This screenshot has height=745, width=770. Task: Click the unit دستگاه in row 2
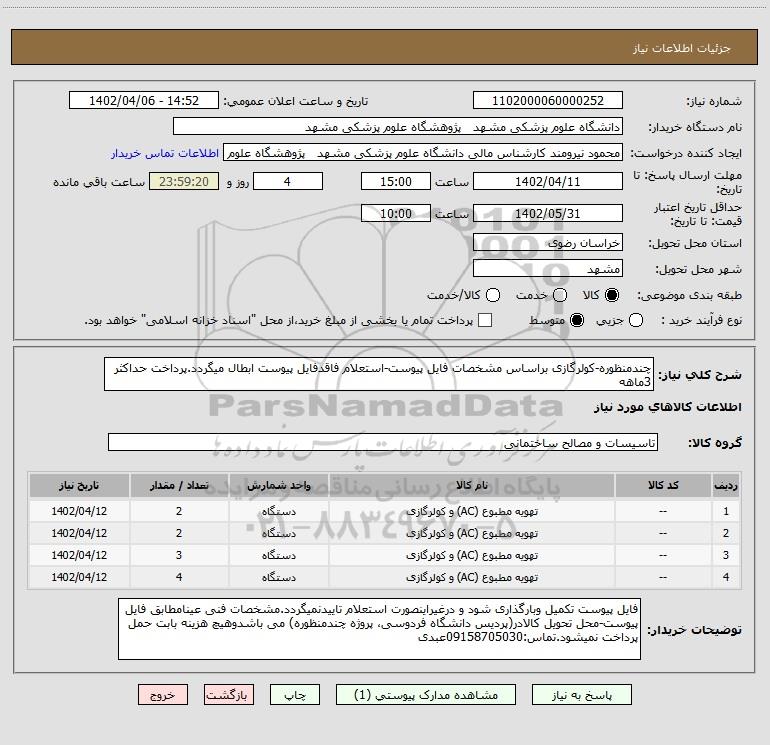pyautogui.click(x=278, y=533)
